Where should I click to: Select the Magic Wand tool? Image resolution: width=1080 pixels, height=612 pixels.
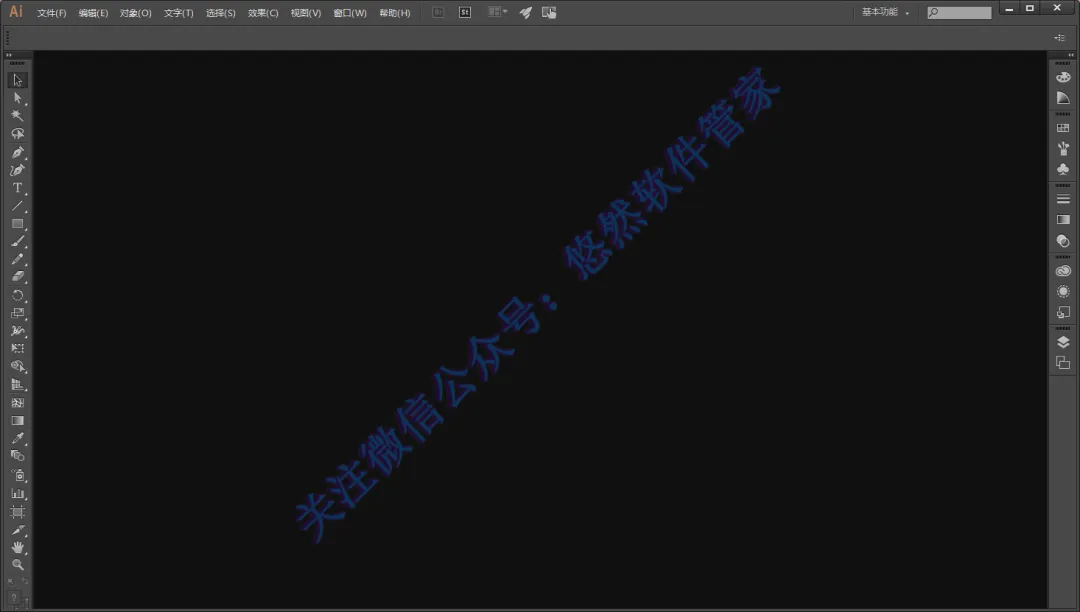(17, 116)
